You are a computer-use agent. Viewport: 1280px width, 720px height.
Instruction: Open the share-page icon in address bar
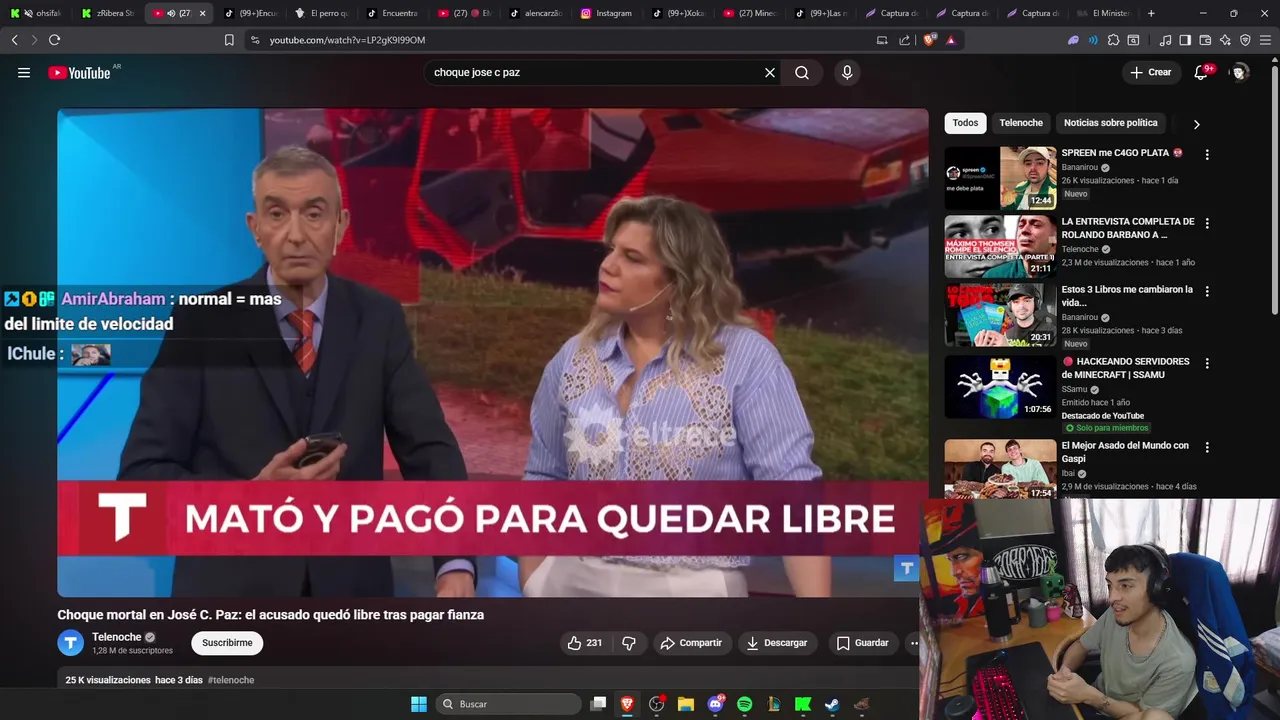(x=905, y=40)
